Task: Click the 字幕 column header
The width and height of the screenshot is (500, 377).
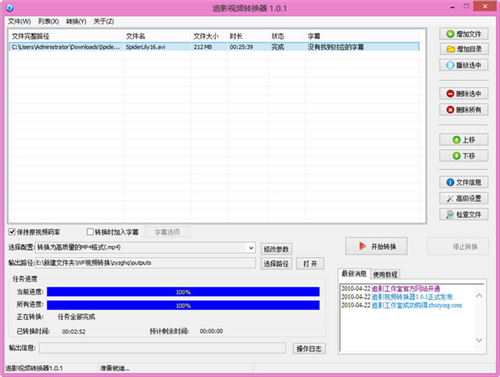Action: [x=314, y=36]
